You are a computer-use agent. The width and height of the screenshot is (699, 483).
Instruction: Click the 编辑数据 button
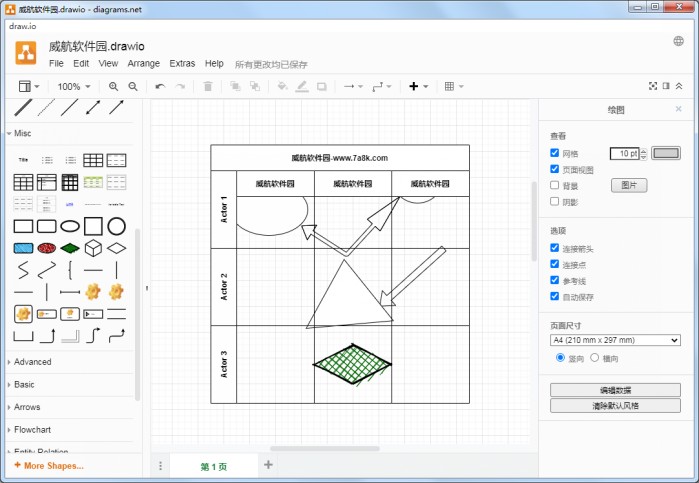pyautogui.click(x=615, y=390)
